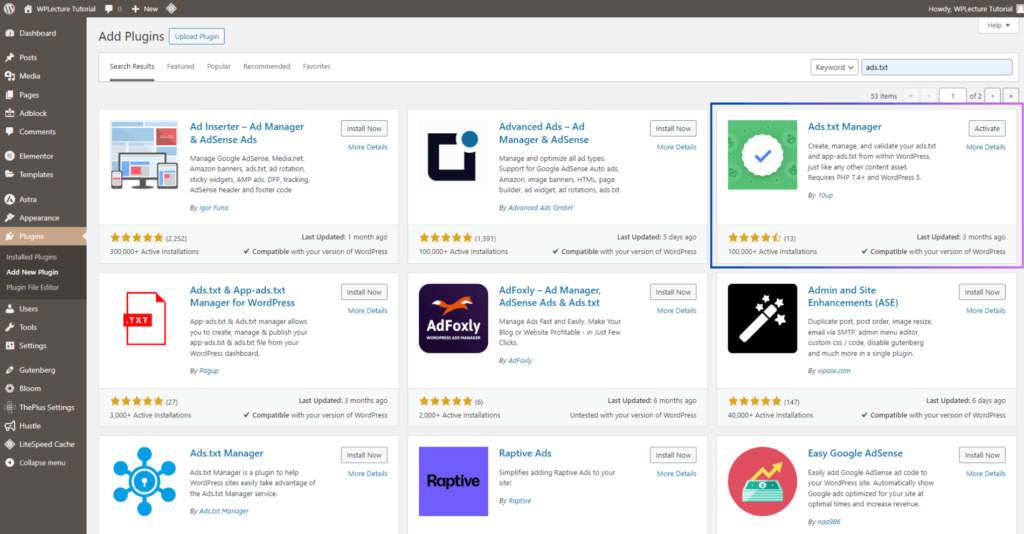This screenshot has height=534, width=1024.
Task: Click the diamond icon in admin bar
Action: [171, 8]
